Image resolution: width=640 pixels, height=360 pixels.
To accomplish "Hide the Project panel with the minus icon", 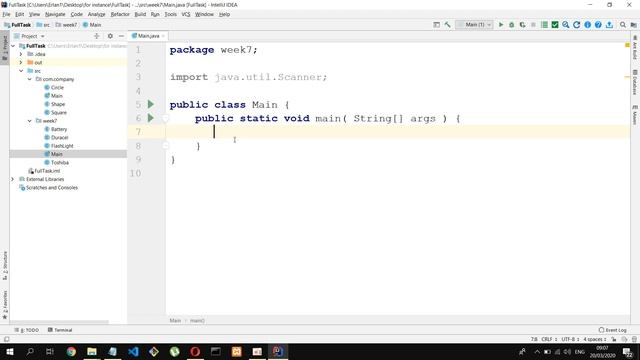I will 121,36.
